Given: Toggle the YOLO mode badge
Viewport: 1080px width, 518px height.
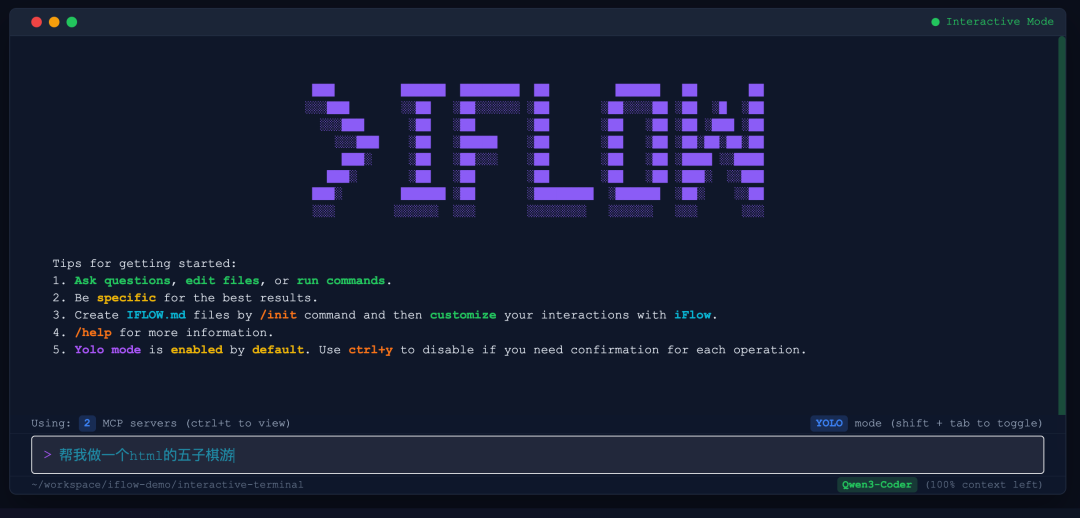Looking at the screenshot, I should [829, 423].
